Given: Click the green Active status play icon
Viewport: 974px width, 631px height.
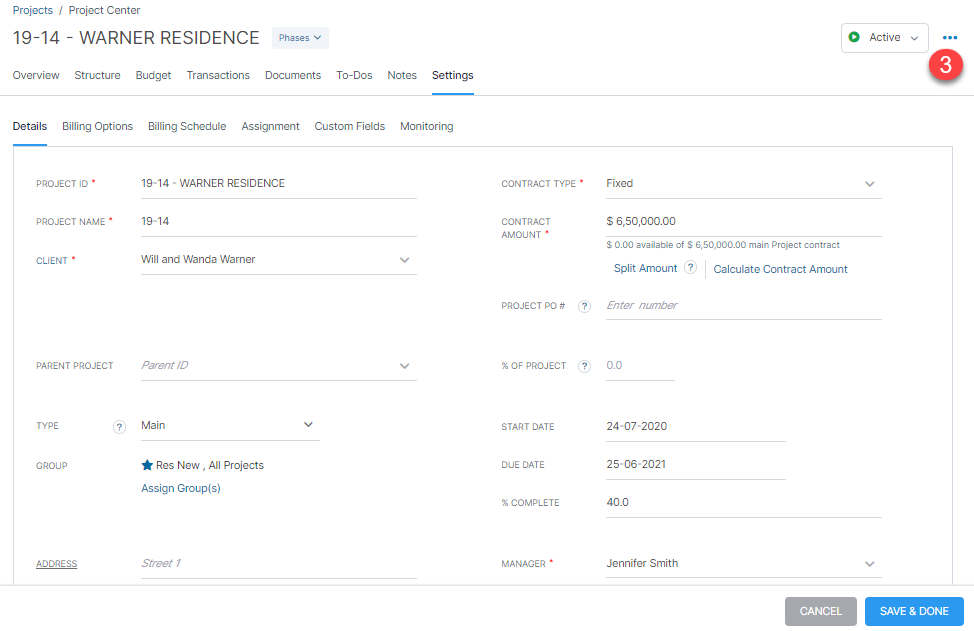Looking at the screenshot, I should 854,37.
